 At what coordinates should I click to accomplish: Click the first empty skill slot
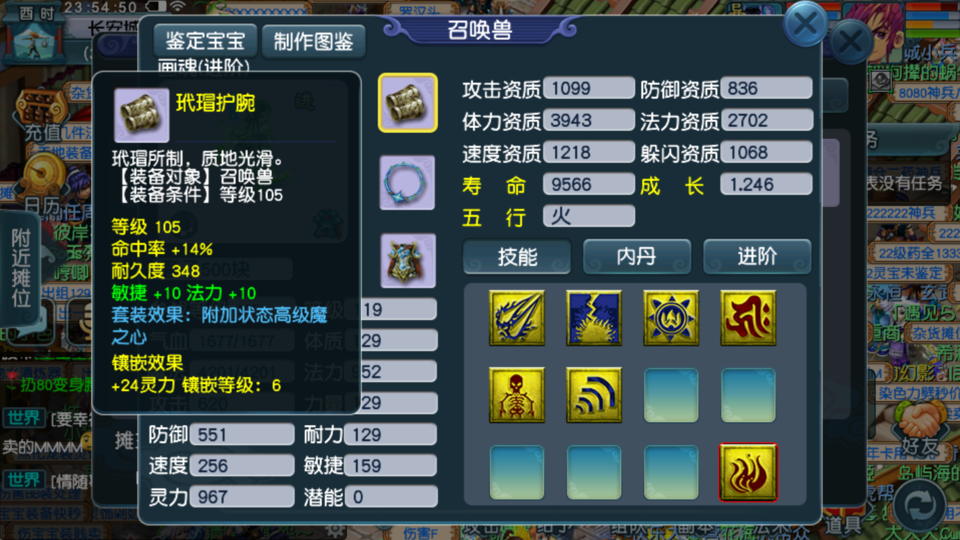pyautogui.click(x=671, y=395)
